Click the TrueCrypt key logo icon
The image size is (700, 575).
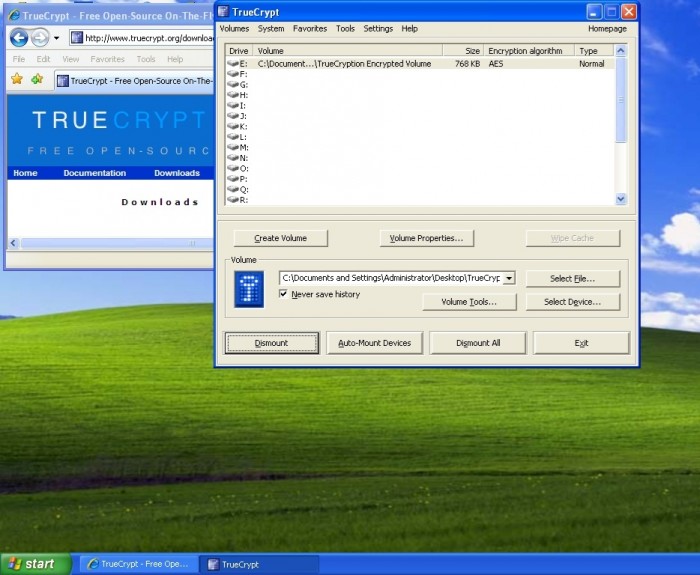[x=248, y=289]
